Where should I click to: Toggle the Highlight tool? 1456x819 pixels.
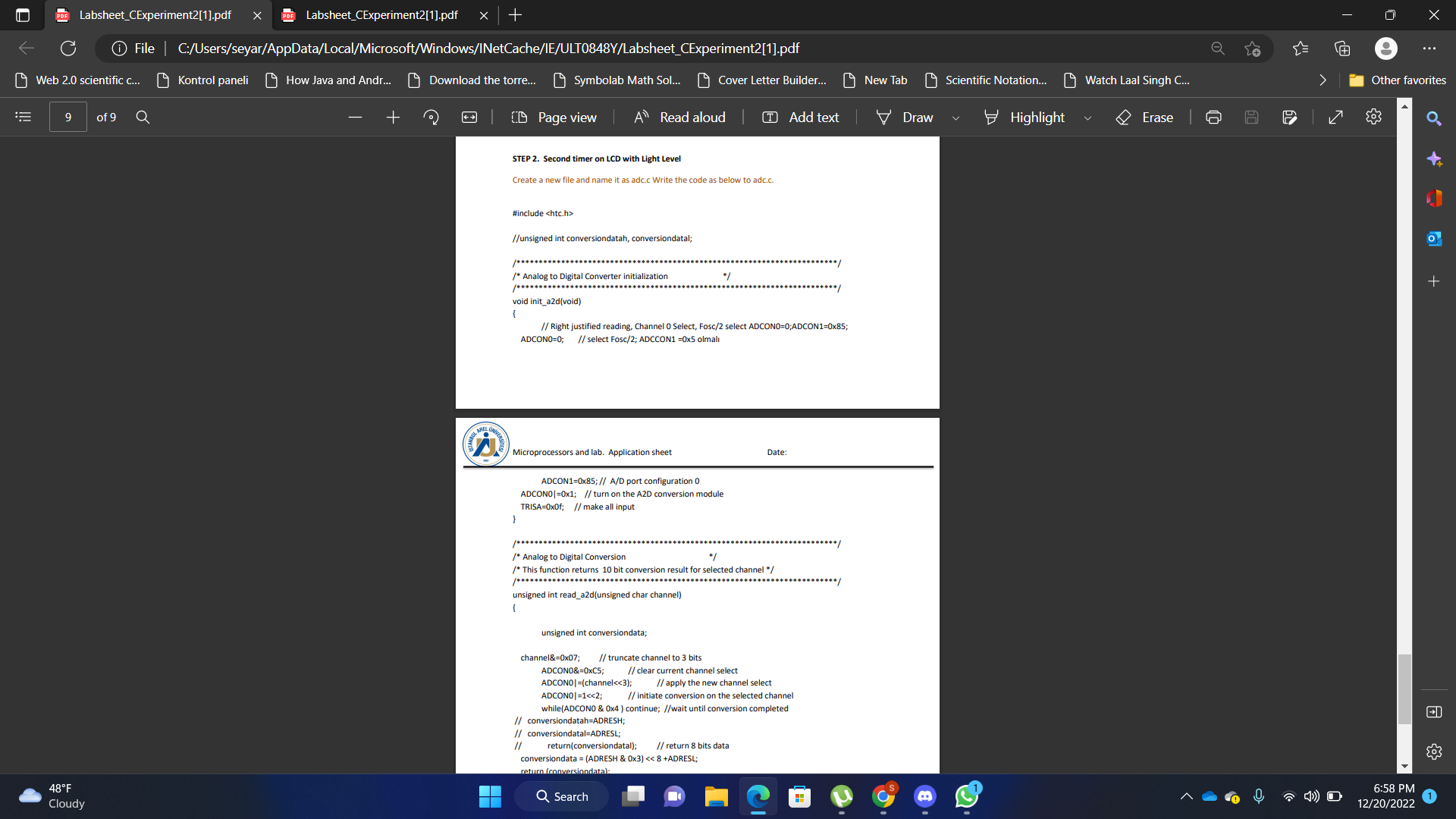(1025, 117)
